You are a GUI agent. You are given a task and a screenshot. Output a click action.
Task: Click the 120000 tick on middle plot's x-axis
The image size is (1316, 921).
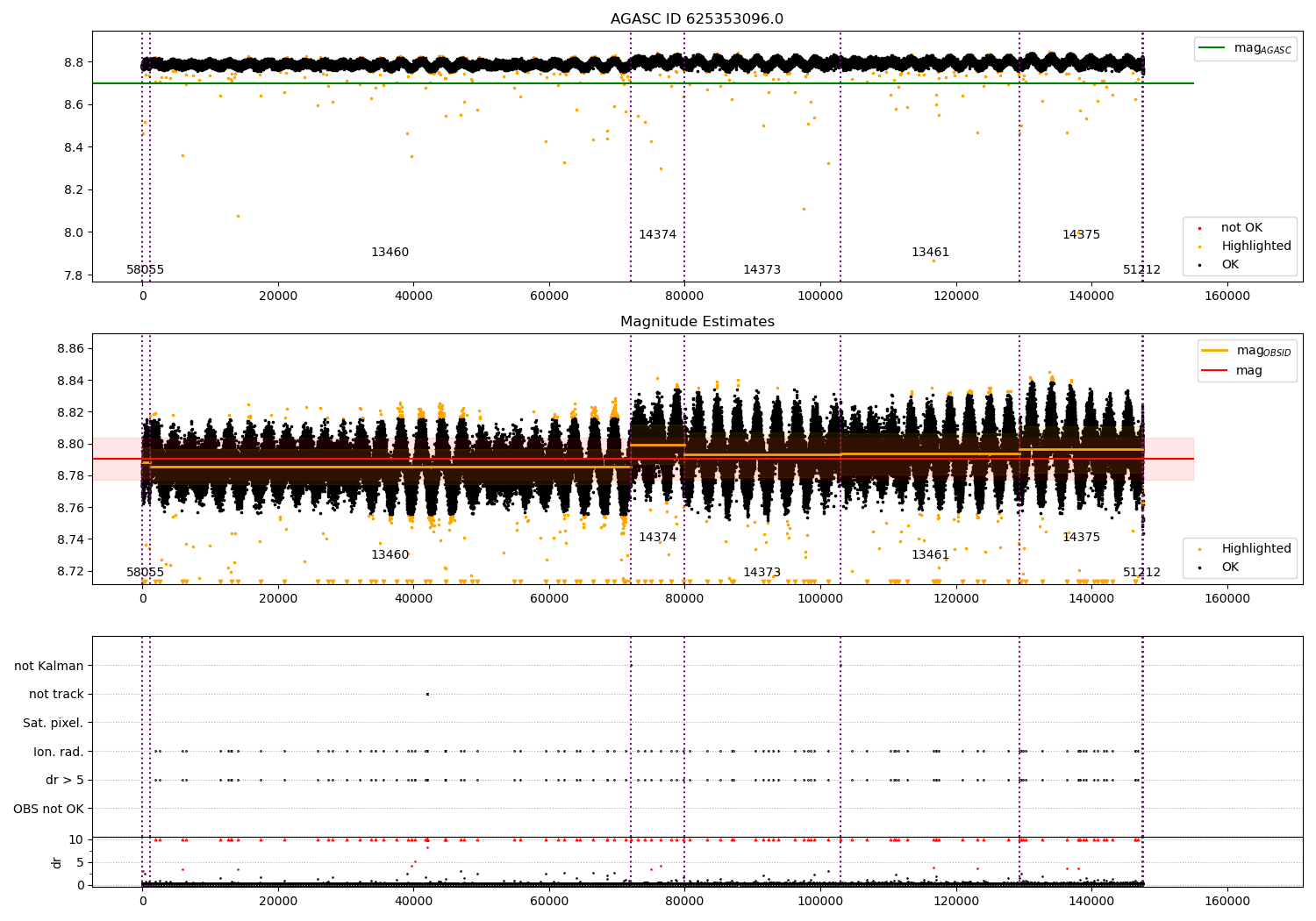955,599
